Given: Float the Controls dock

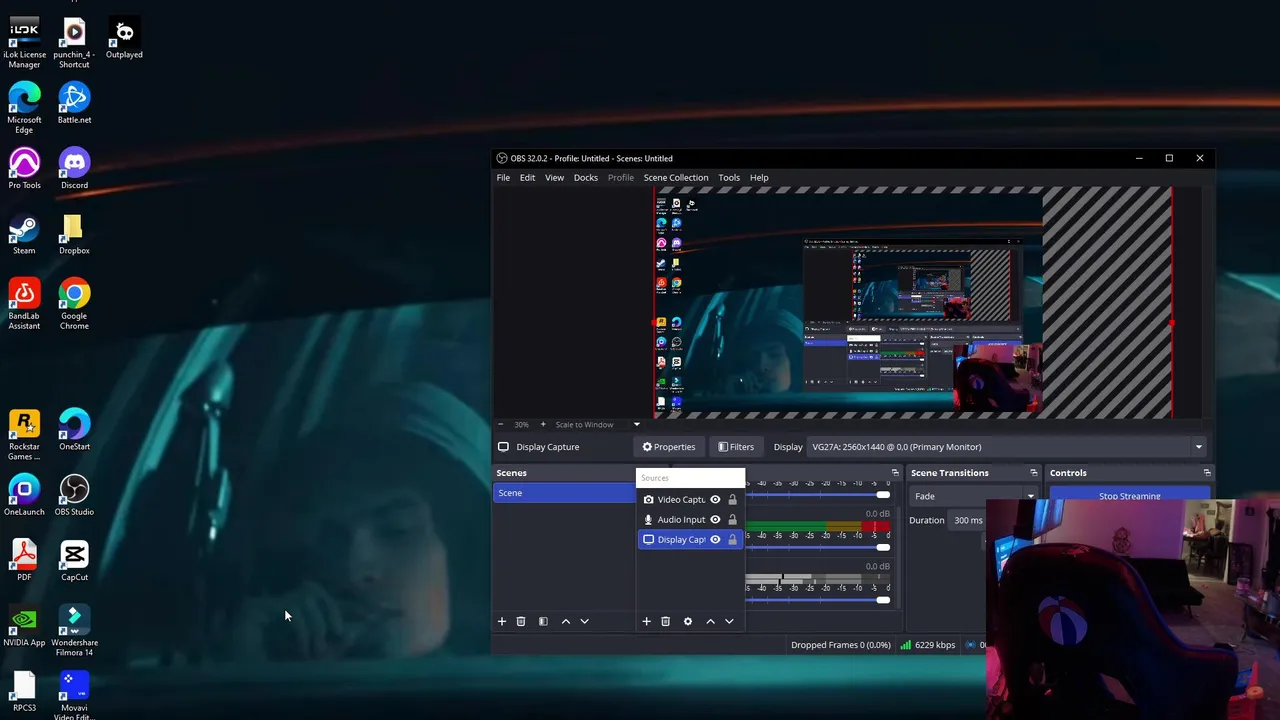Looking at the screenshot, I should pyautogui.click(x=1207, y=473).
